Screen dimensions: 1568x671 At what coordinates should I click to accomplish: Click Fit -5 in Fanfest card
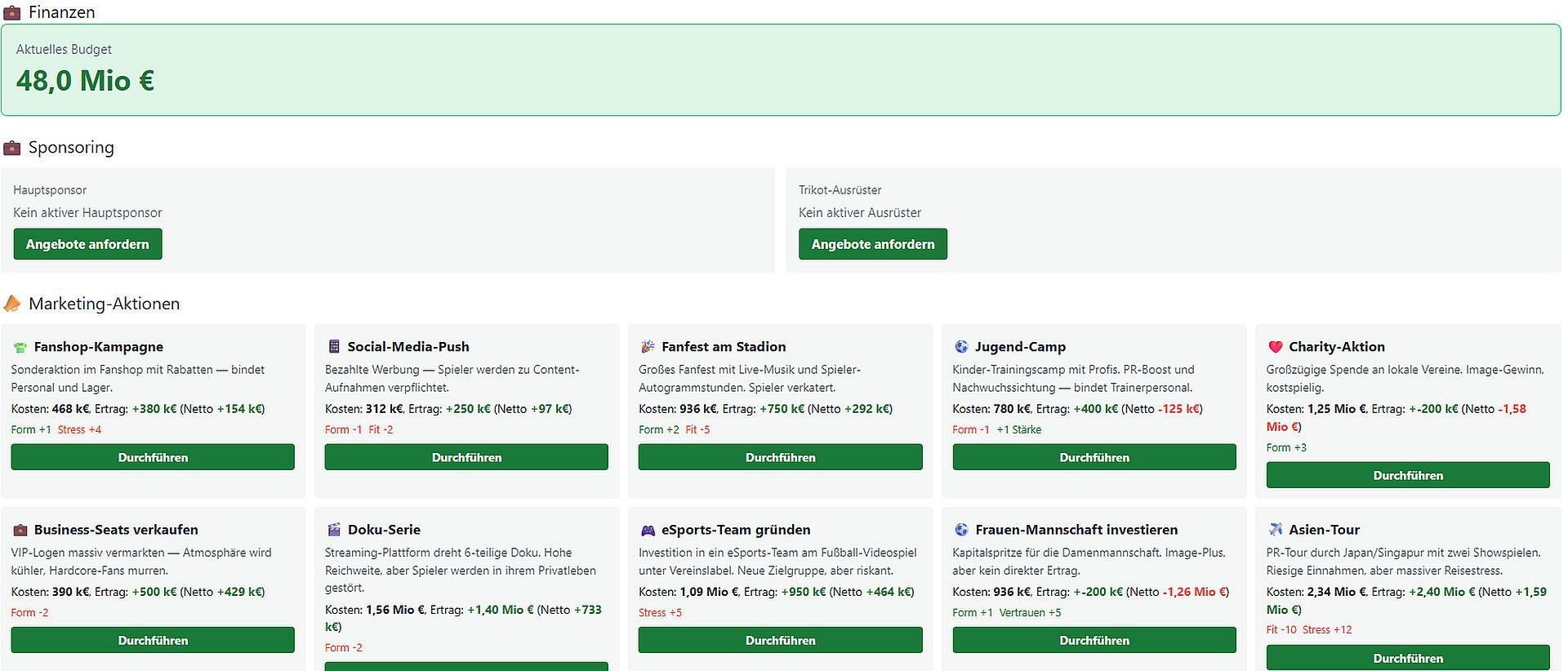tap(697, 430)
